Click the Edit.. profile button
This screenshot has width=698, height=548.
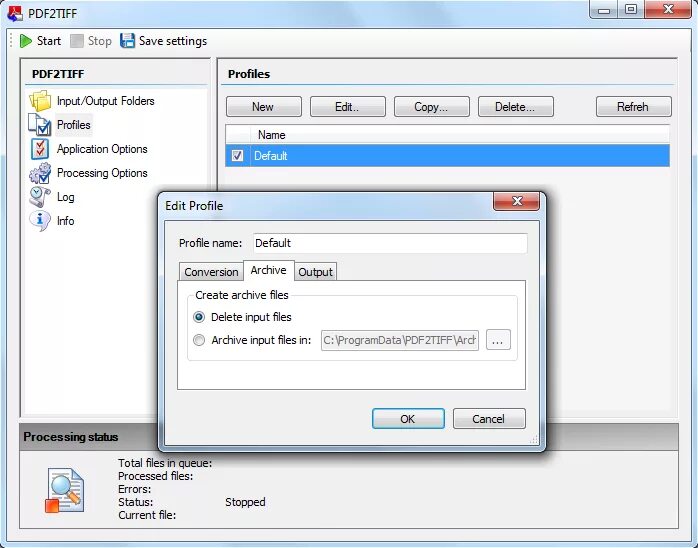[348, 107]
